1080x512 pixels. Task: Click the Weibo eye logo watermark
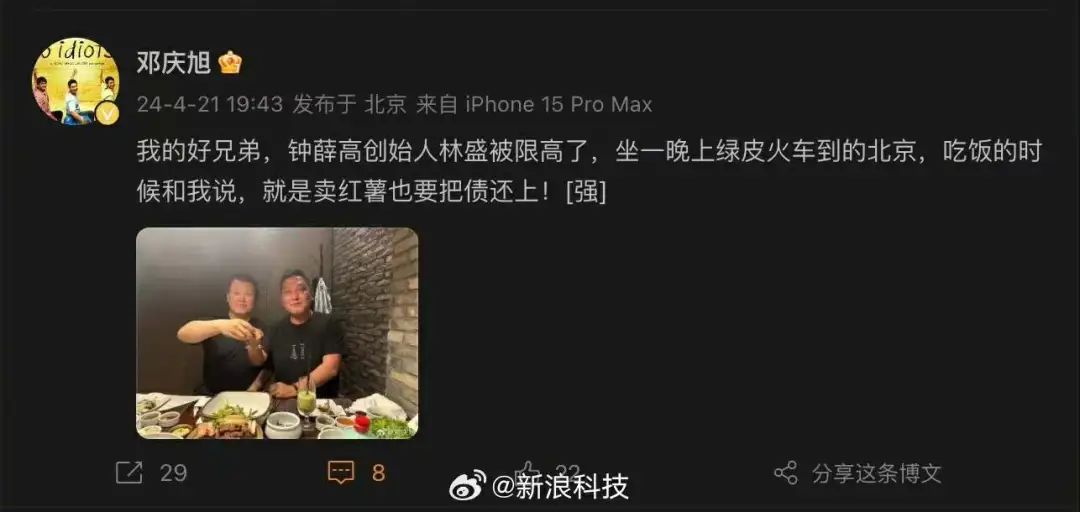pyautogui.click(x=468, y=486)
